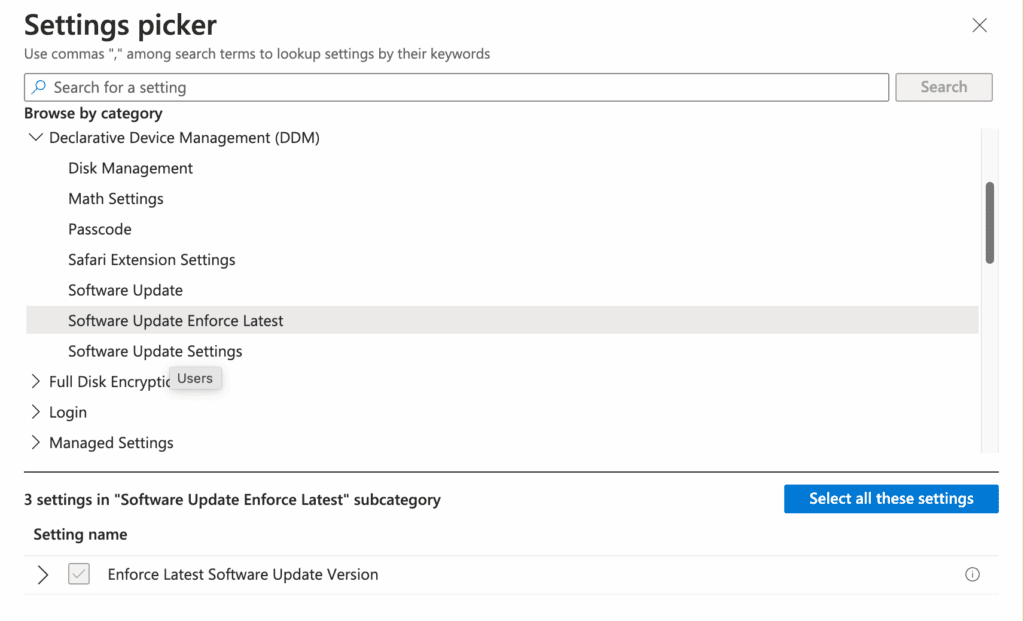Click the Select all these settings button
Screen dimensions: 1024x621
pyautogui.click(x=890, y=498)
